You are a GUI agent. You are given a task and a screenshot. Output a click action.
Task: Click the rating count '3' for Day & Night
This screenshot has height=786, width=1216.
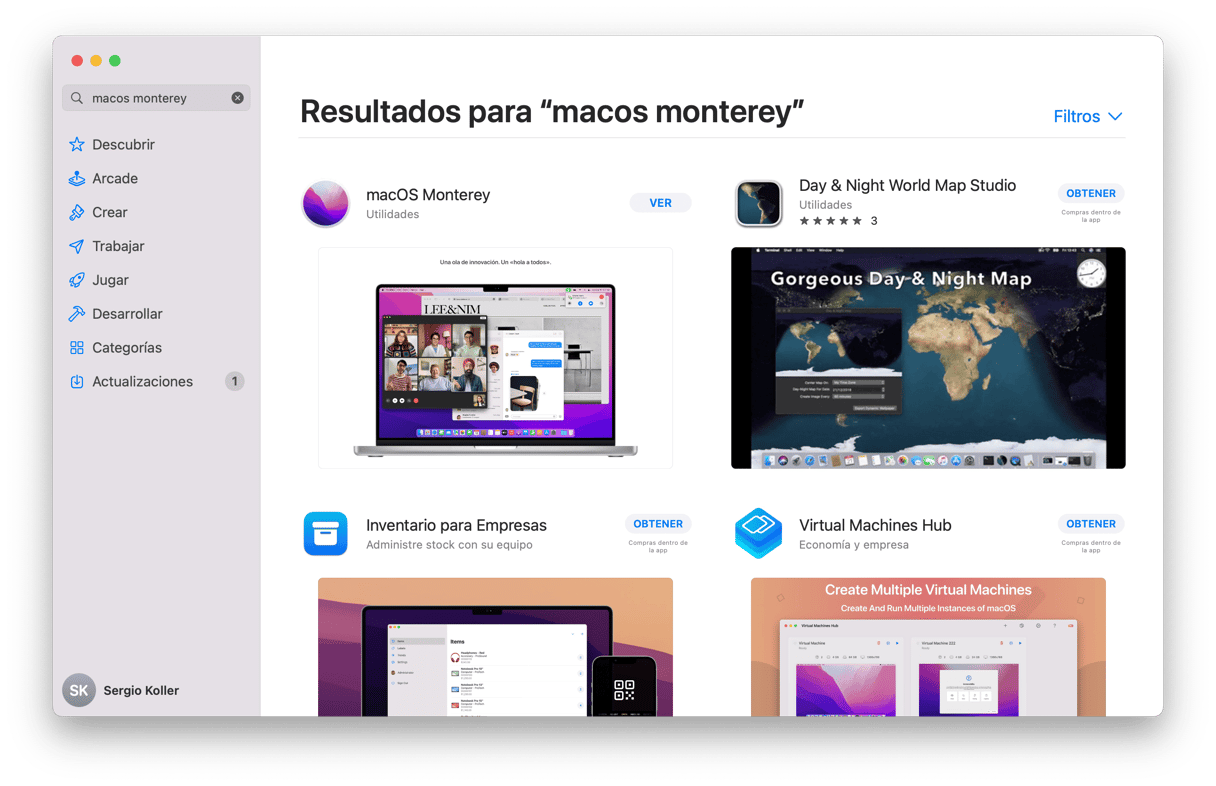874,221
